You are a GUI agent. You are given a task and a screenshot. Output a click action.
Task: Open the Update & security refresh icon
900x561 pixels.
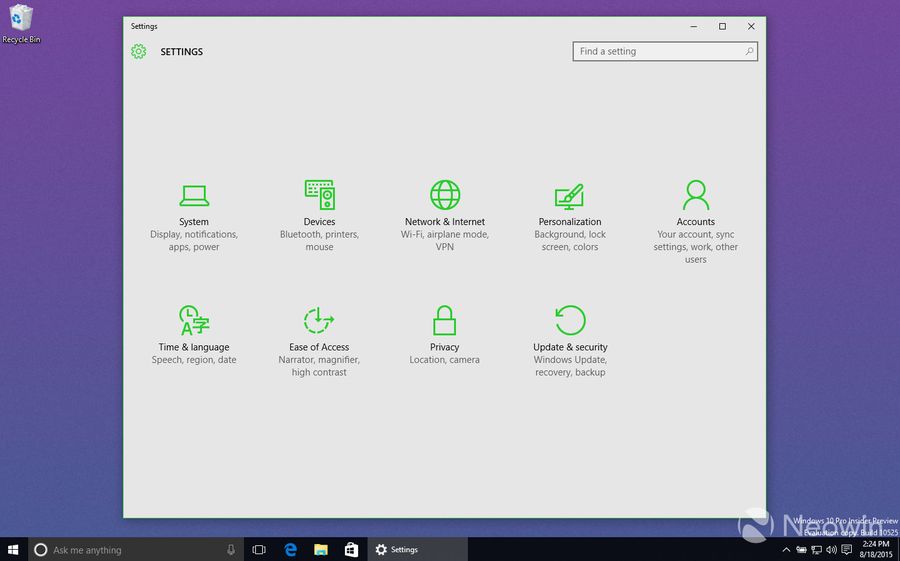[x=570, y=320]
